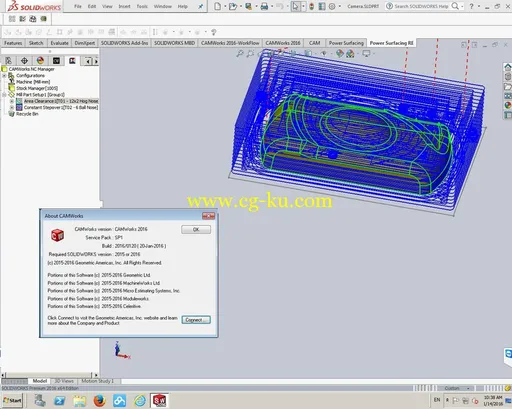
Task: Open File Properties icon in toolbar
Action: click(322, 6)
